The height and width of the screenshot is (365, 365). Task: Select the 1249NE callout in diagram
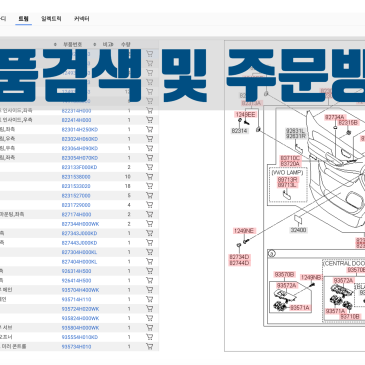244,231
